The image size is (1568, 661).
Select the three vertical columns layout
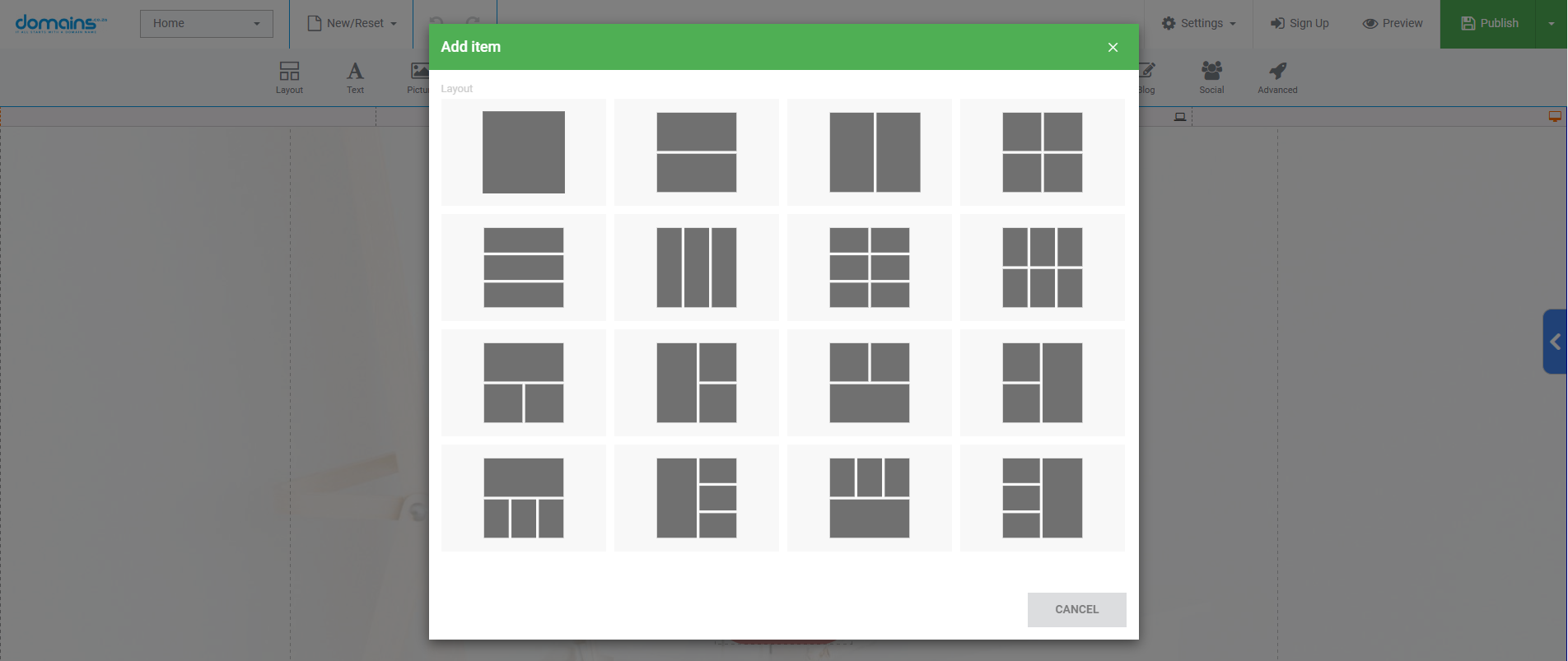coord(696,268)
